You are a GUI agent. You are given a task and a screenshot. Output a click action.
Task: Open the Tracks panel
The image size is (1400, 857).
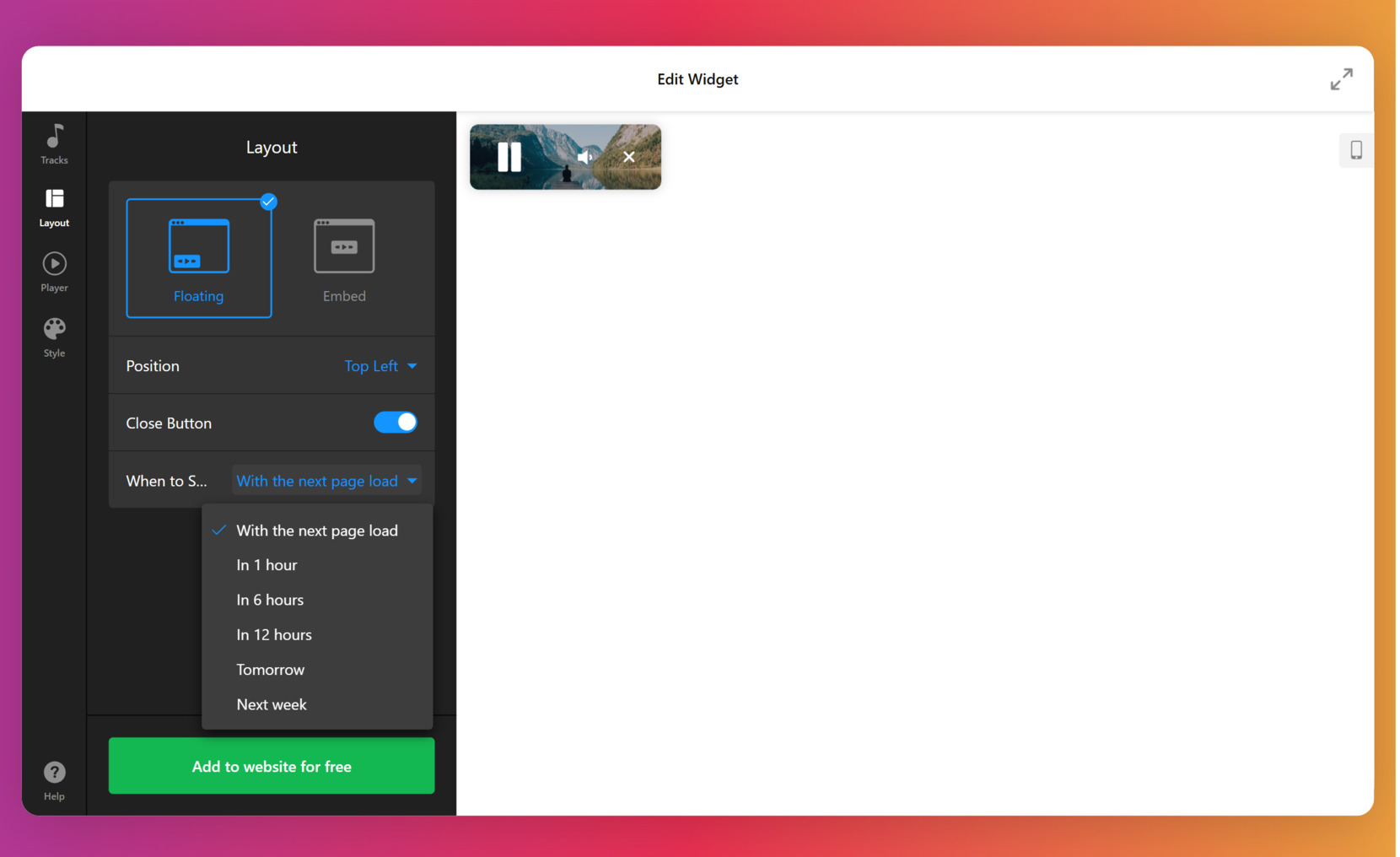53,143
